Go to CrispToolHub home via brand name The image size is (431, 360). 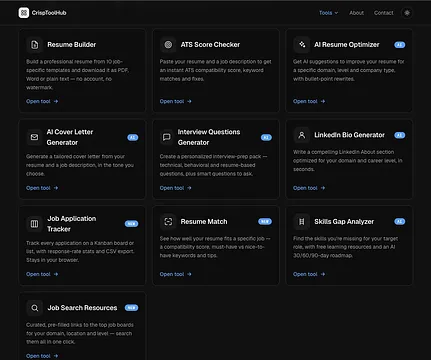(49, 13)
